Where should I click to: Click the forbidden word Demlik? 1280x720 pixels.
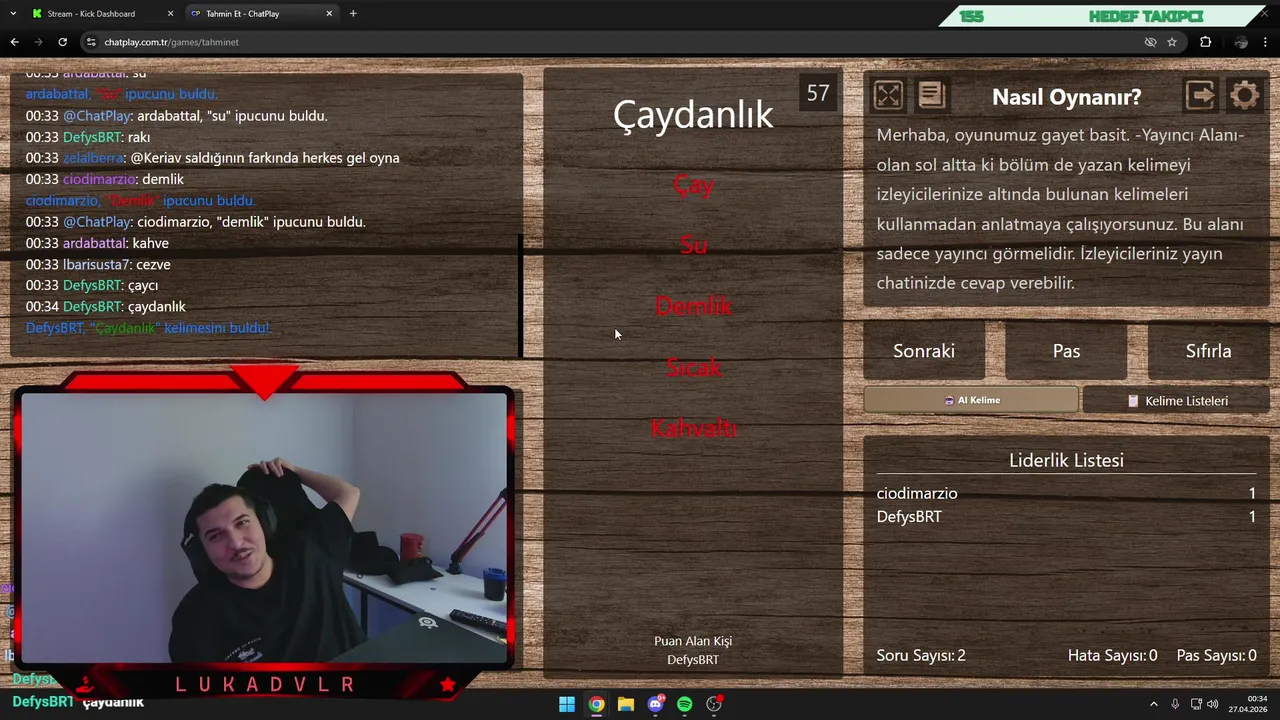(x=693, y=306)
